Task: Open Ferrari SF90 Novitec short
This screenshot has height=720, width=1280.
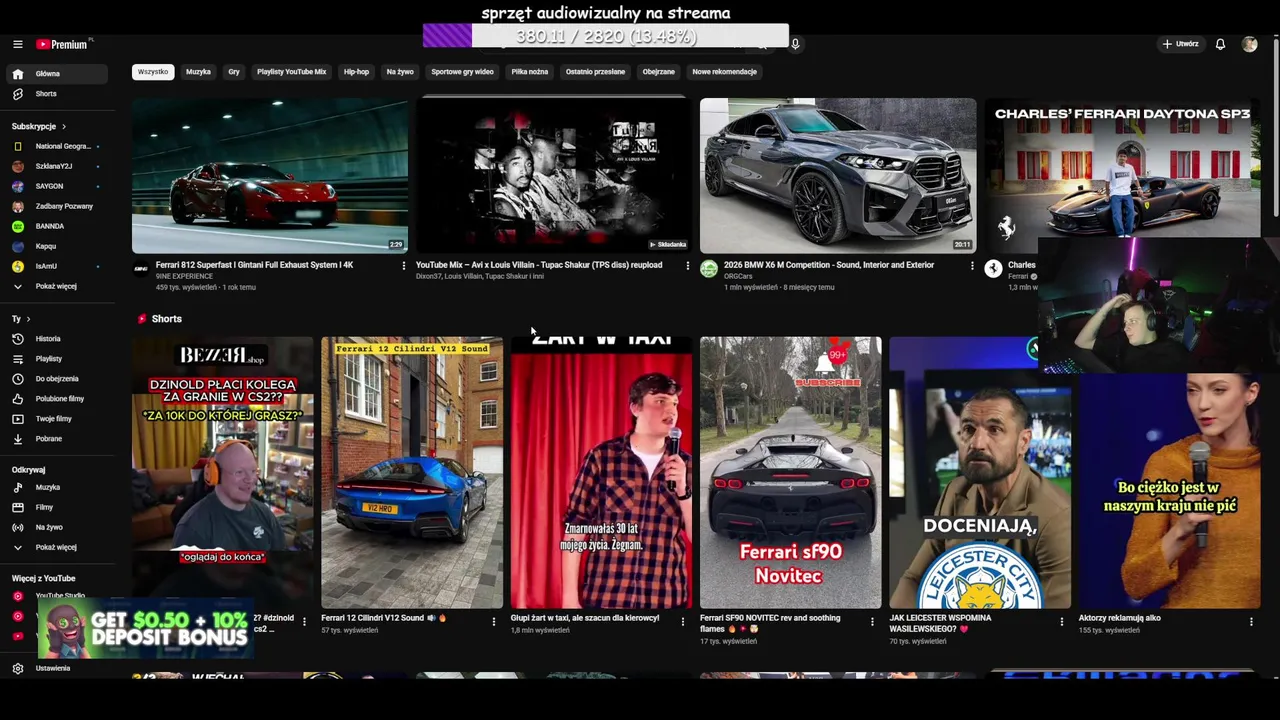Action: pyautogui.click(x=790, y=472)
